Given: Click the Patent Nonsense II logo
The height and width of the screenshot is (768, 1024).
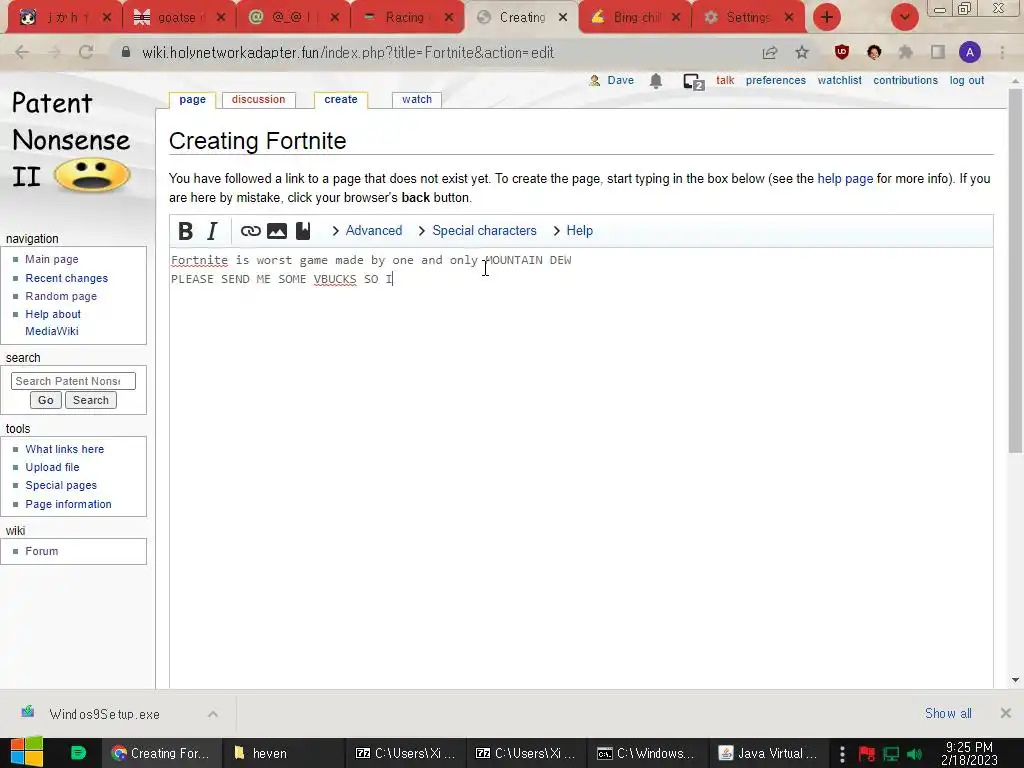Looking at the screenshot, I should (72, 140).
